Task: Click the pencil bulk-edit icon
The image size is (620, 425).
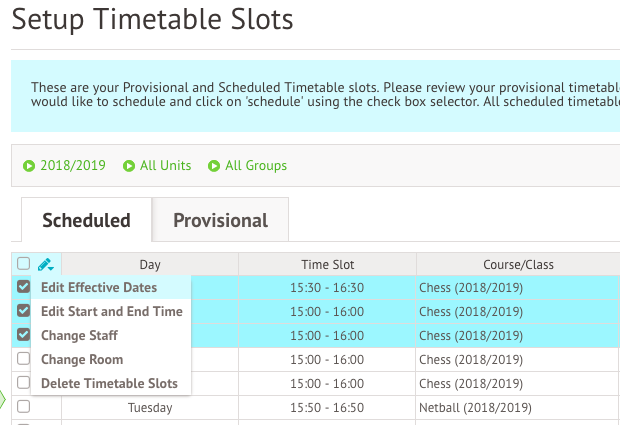Action: pyautogui.click(x=45, y=264)
